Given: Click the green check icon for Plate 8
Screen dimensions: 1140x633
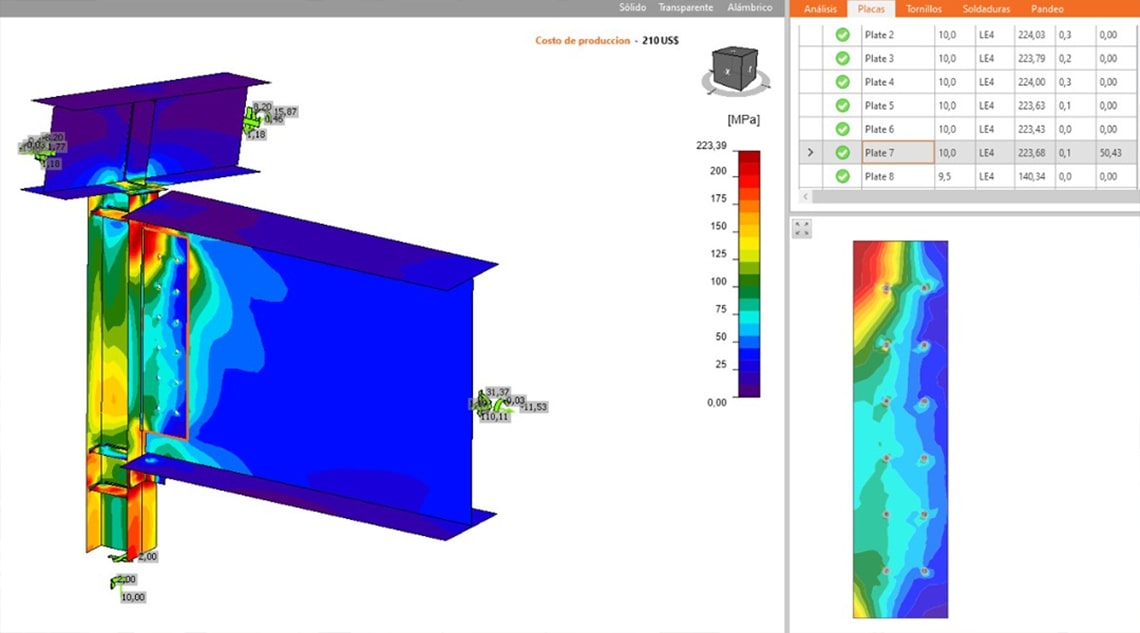Looking at the screenshot, I should 843,177.
